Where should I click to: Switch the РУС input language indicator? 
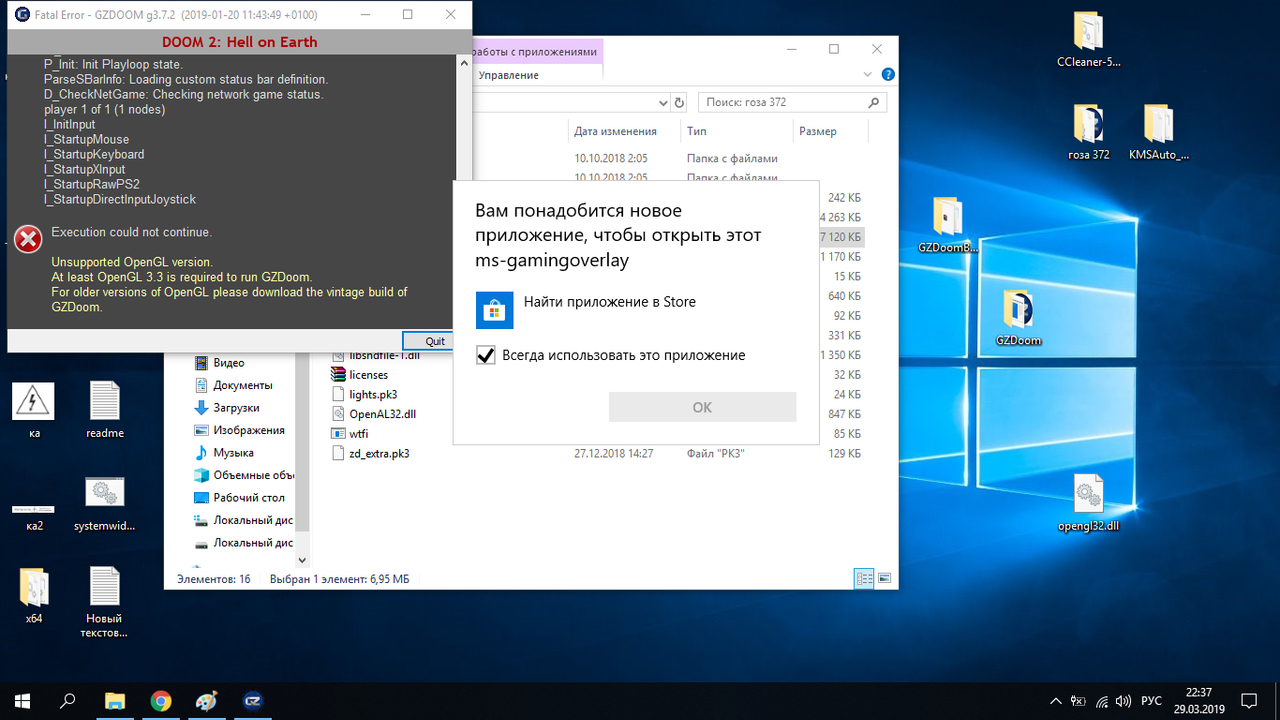(x=1152, y=701)
